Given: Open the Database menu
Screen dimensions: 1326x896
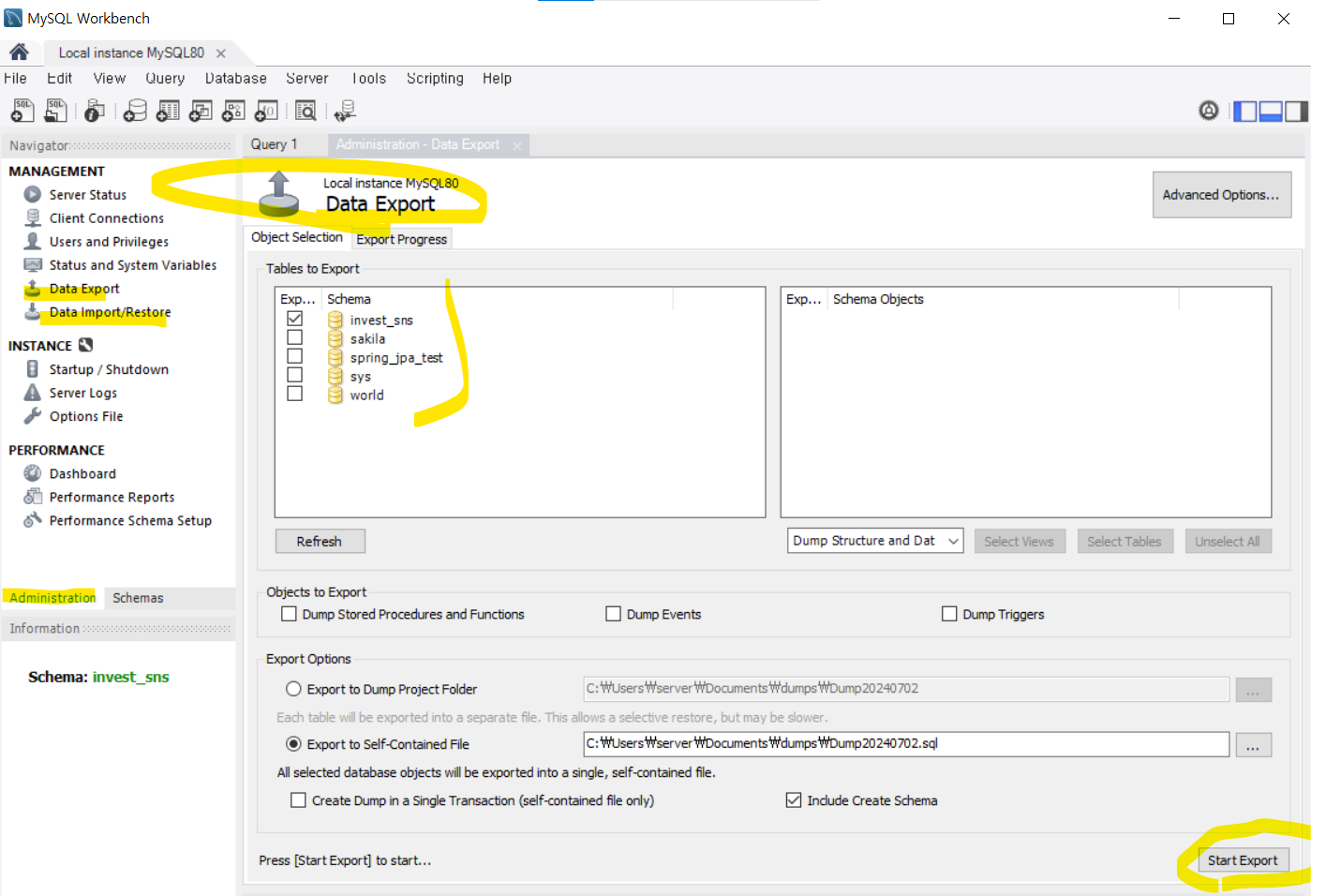Looking at the screenshot, I should [x=235, y=79].
